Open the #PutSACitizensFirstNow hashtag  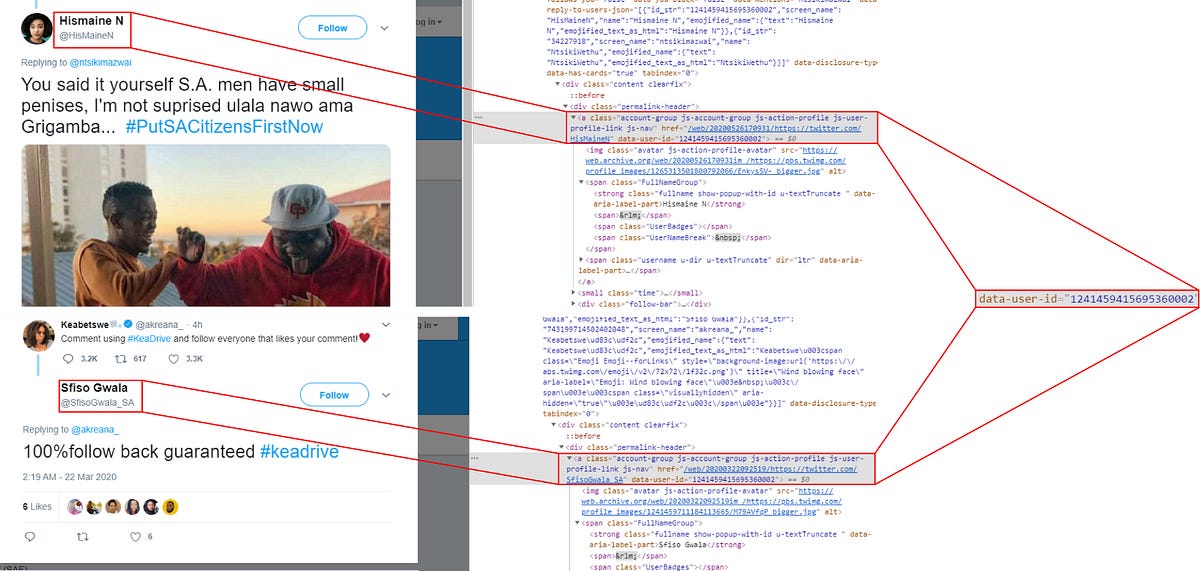pos(225,127)
